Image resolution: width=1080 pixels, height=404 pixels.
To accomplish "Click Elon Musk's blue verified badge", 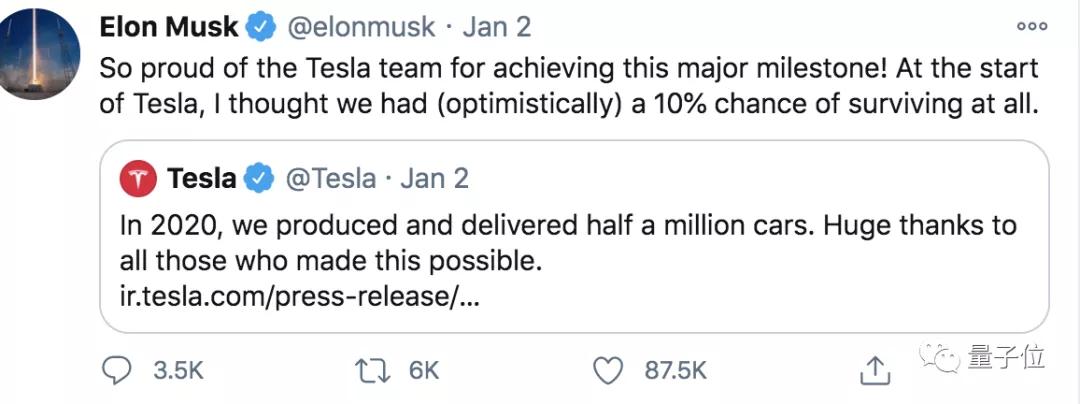I will click(x=262, y=27).
